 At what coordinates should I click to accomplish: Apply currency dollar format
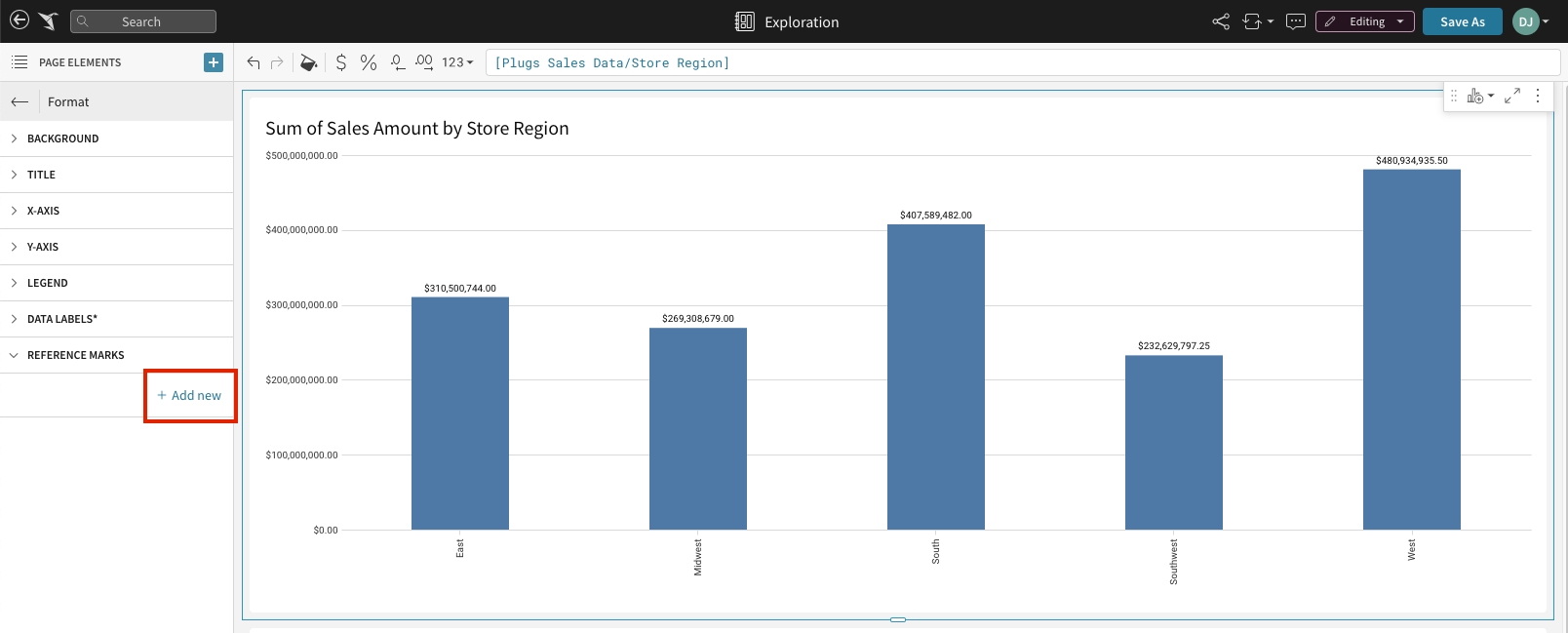[340, 62]
